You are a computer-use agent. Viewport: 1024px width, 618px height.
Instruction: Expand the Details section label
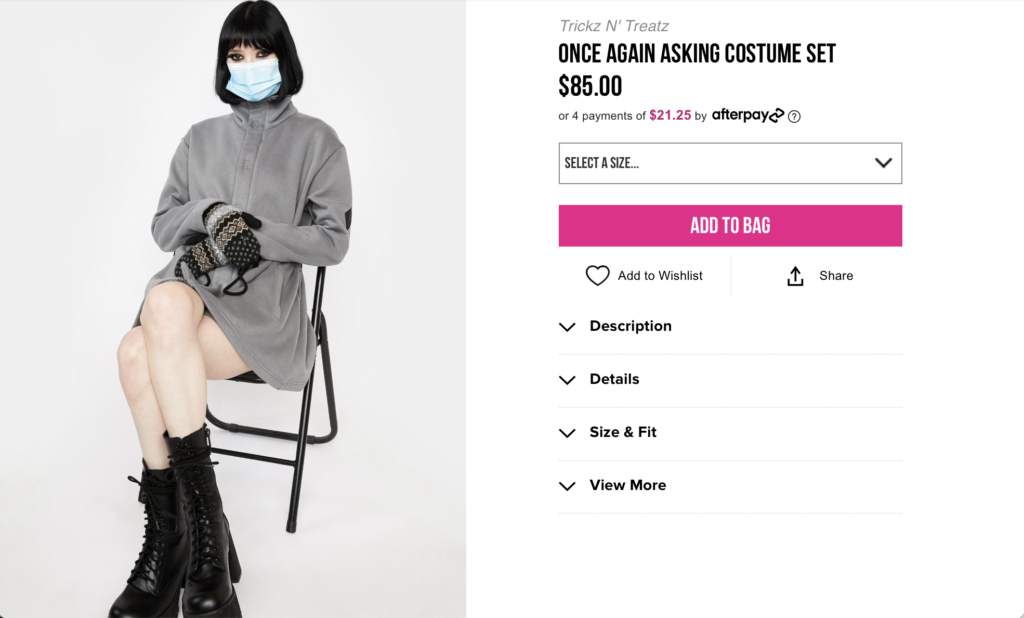tap(614, 379)
